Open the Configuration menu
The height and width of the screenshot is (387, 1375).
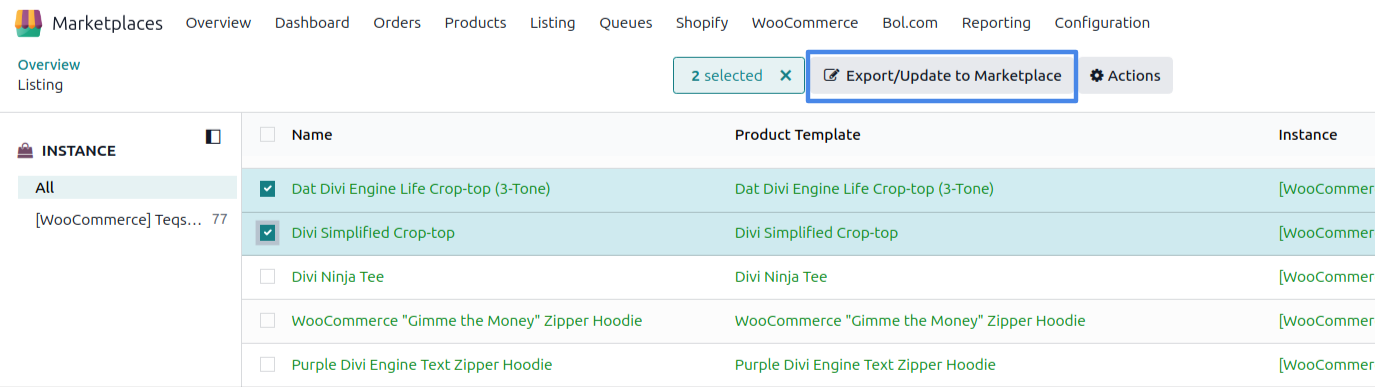(1102, 23)
